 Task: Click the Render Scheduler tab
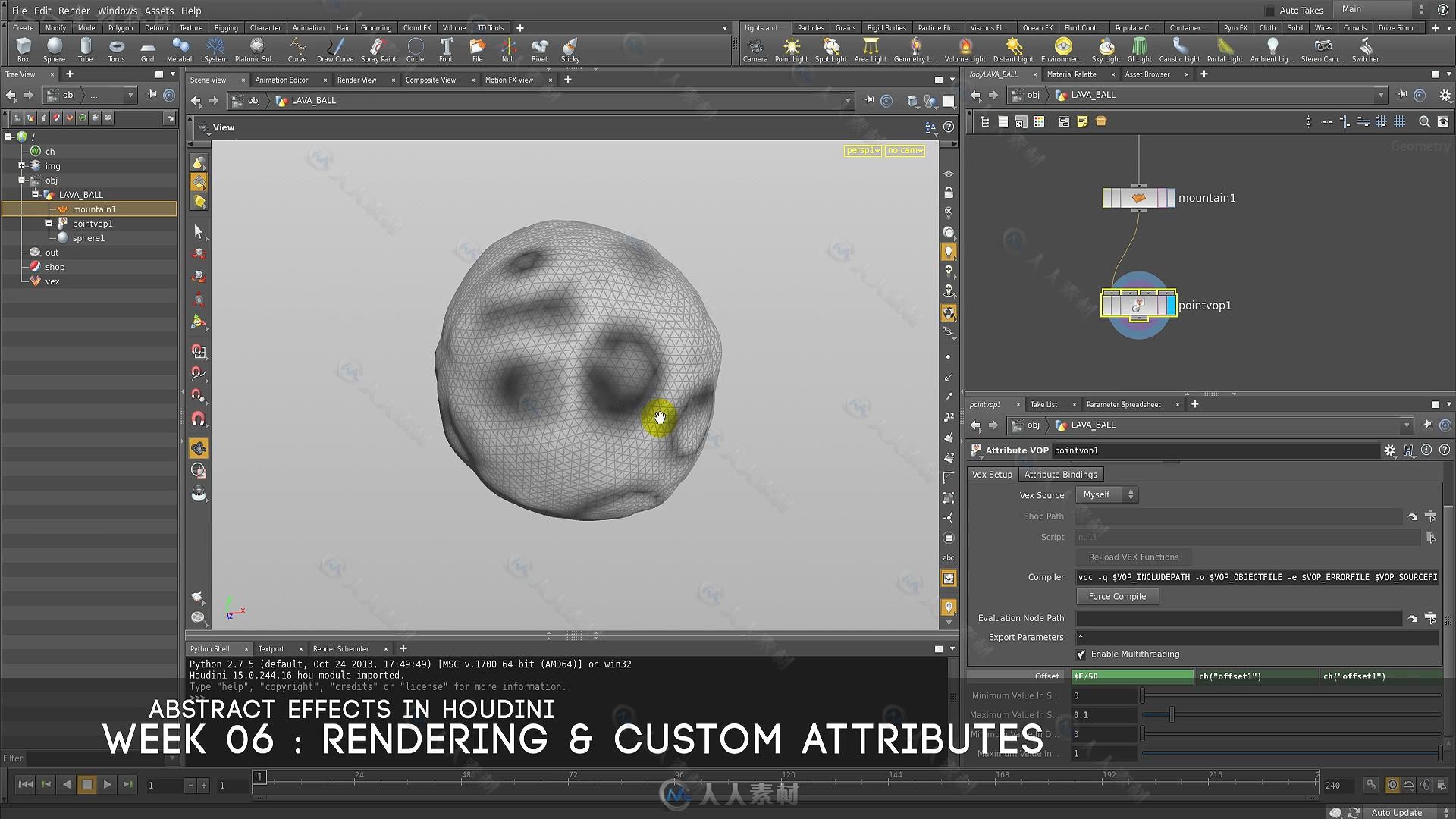tap(342, 648)
